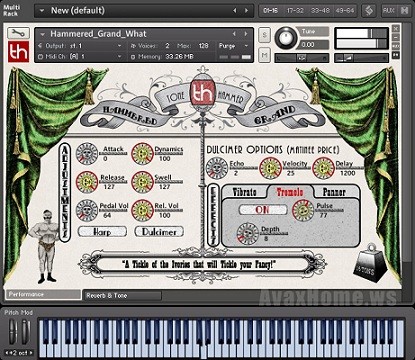This screenshot has width=415, height=360.
Task: Adjust the Tune knob
Action: coord(286,38)
